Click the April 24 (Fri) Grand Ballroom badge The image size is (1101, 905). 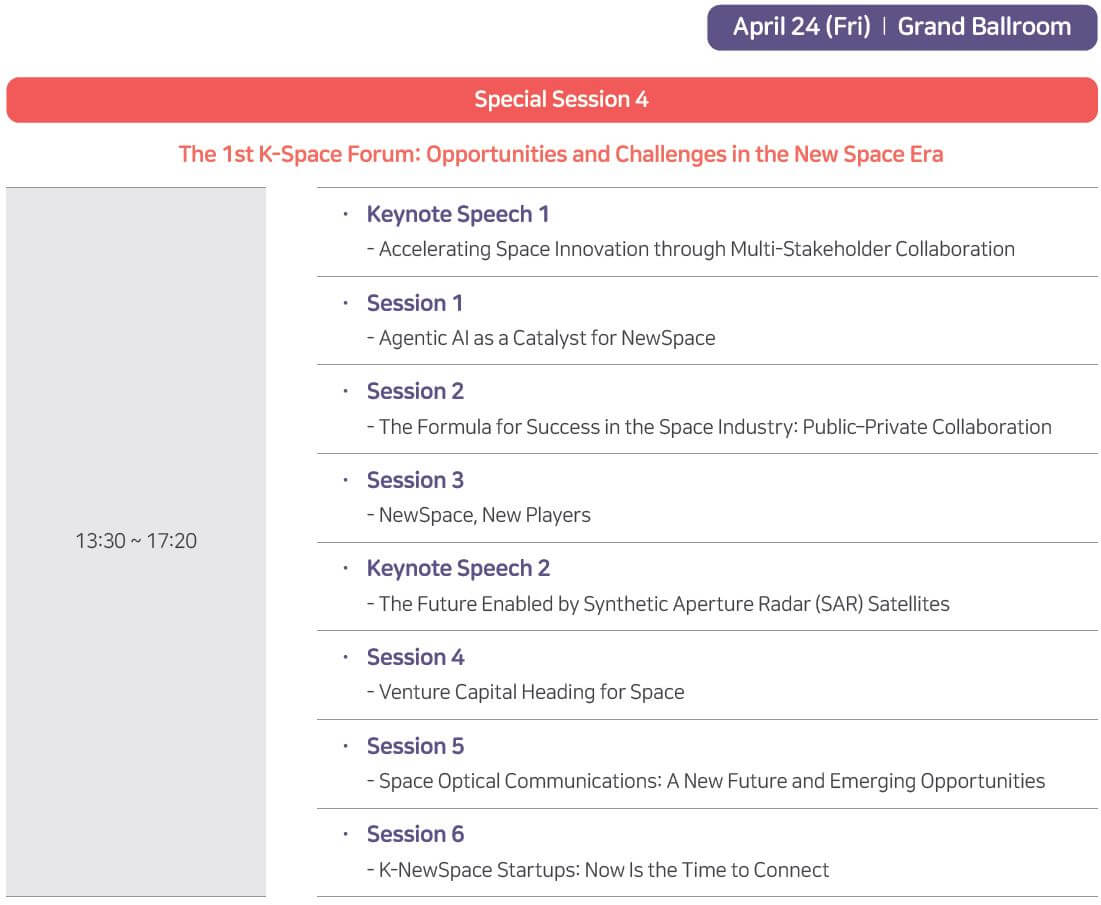click(x=902, y=27)
